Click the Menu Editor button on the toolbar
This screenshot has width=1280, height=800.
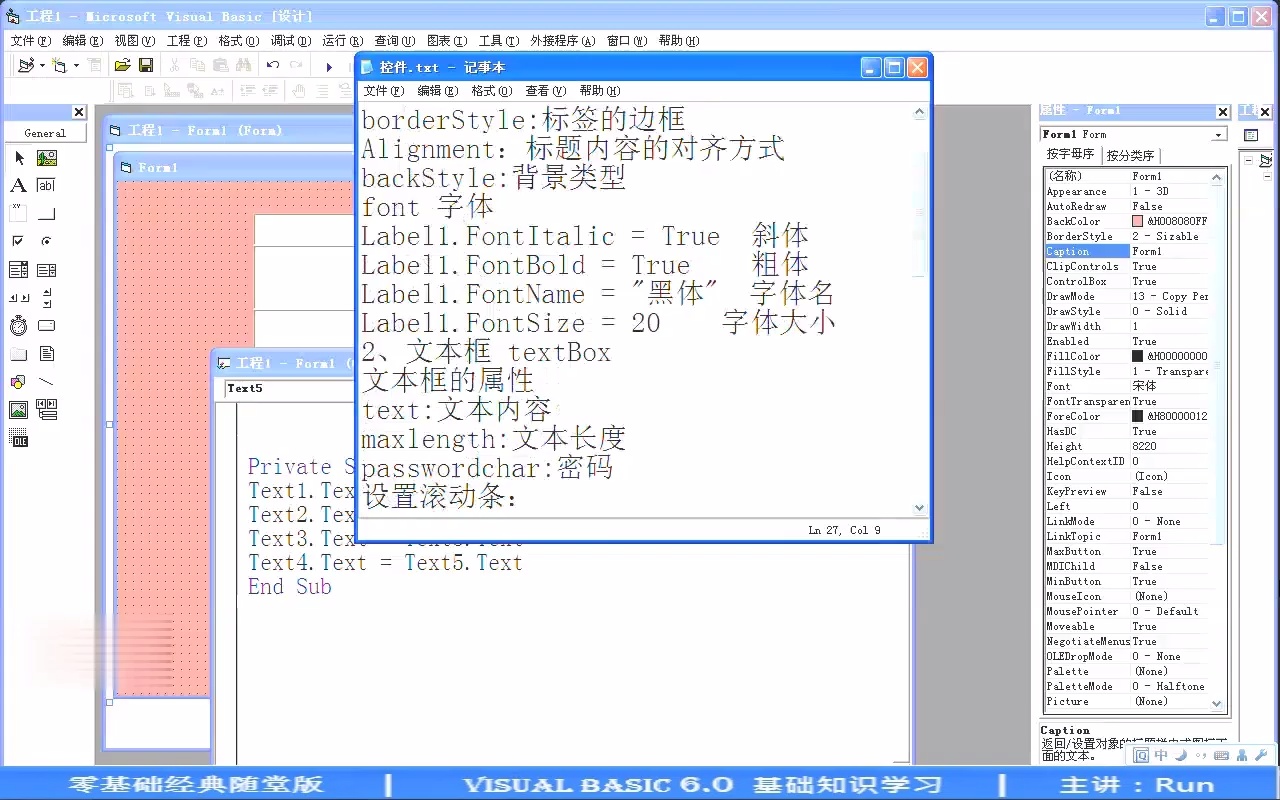click(x=94, y=64)
